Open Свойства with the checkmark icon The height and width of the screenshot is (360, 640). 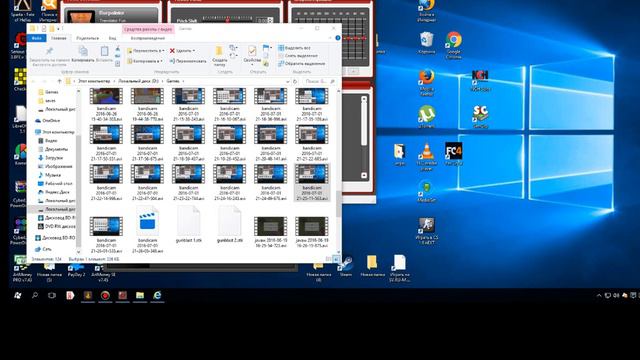tap(252, 51)
